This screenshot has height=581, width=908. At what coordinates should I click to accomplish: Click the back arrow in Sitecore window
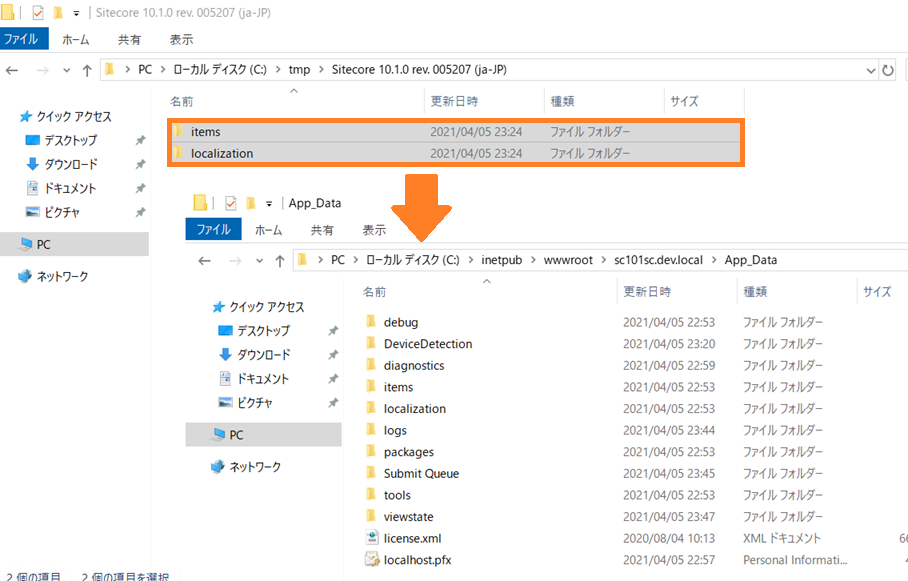(x=12, y=70)
